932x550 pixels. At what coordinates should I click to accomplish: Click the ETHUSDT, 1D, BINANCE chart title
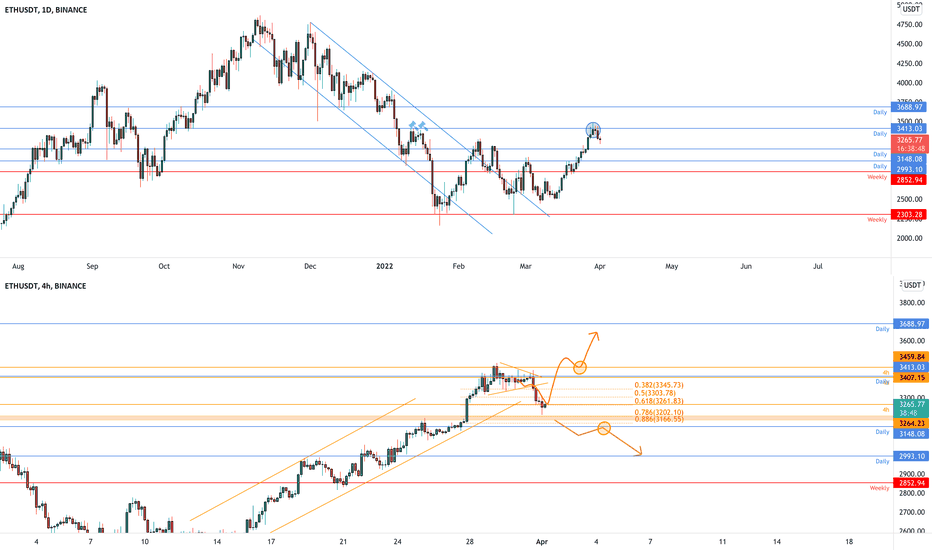46,10
